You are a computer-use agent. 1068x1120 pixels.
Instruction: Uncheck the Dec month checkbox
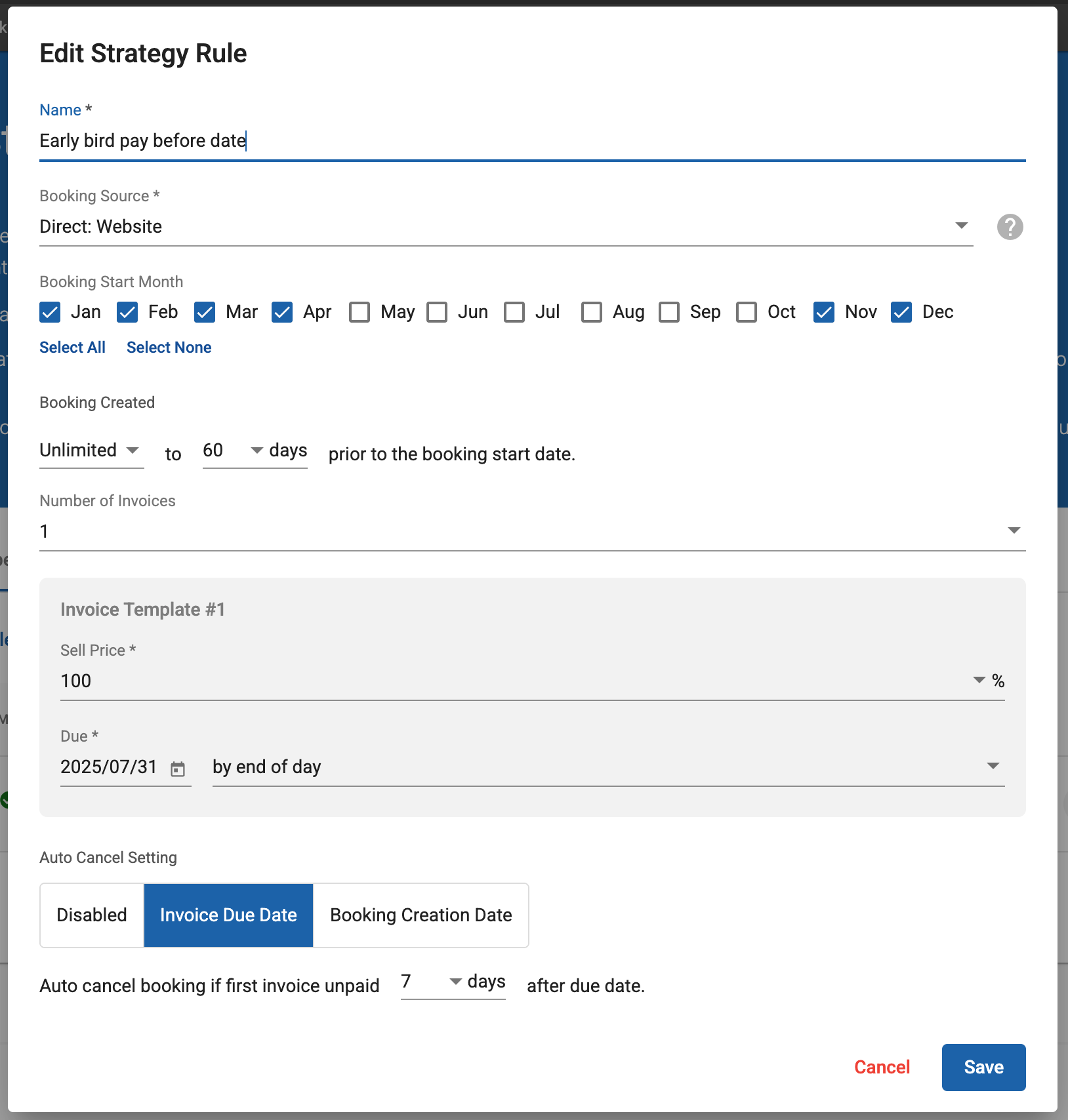(901, 312)
